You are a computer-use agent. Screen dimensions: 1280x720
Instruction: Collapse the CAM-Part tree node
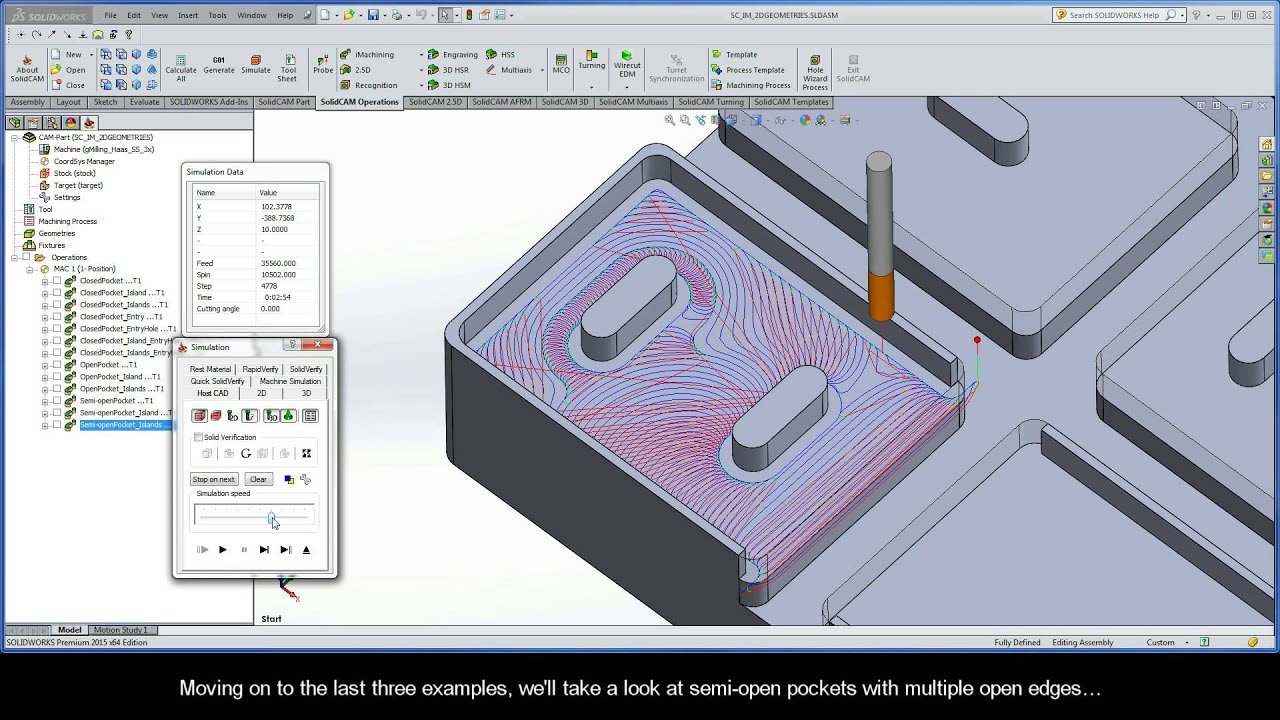tap(14, 137)
